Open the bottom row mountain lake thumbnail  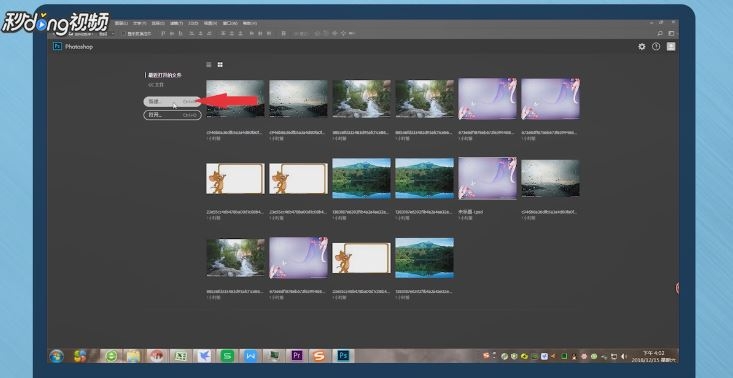[424, 258]
